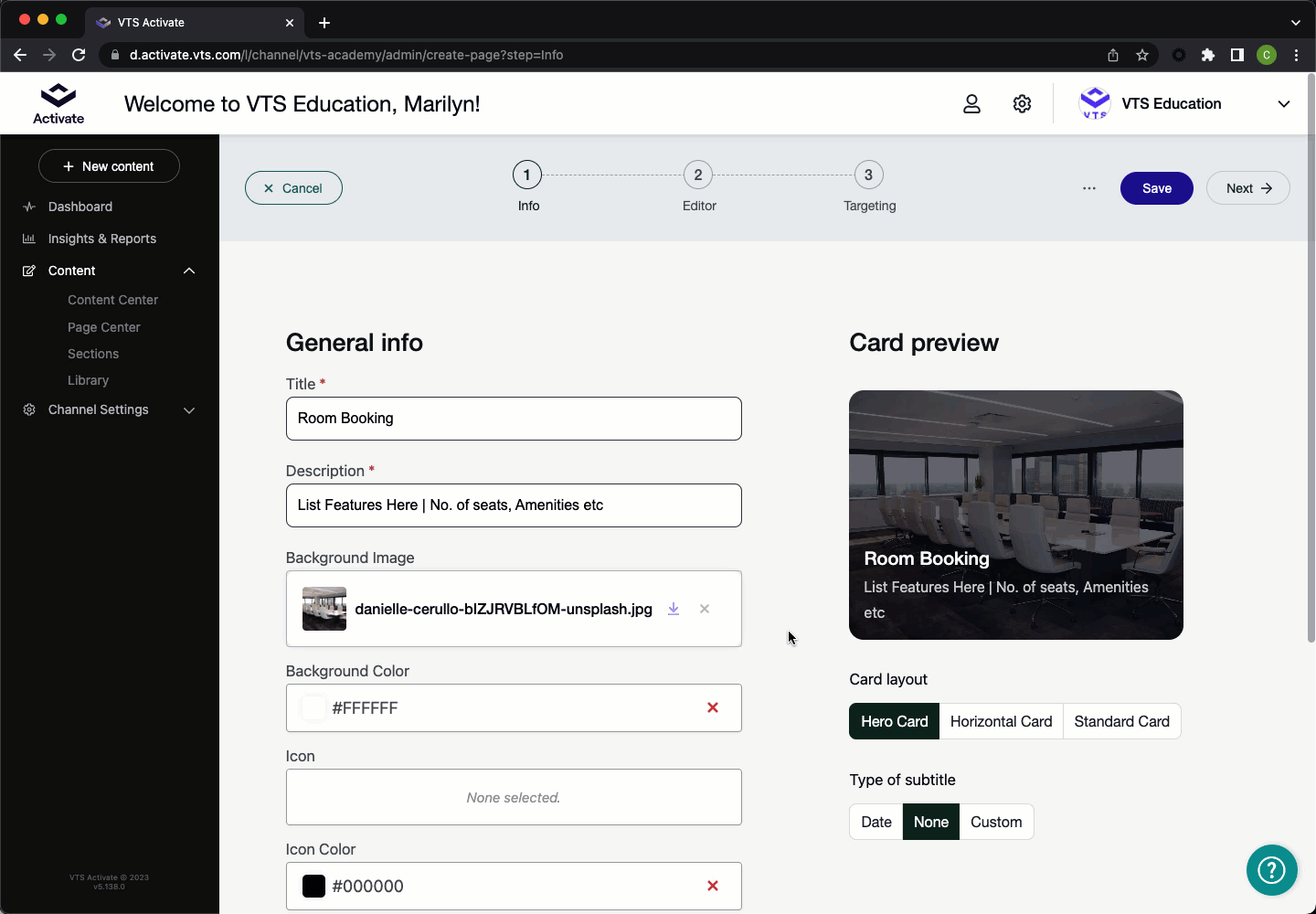Open the browser tab search chevron
This screenshot has height=914, width=1316.
coord(1296,23)
